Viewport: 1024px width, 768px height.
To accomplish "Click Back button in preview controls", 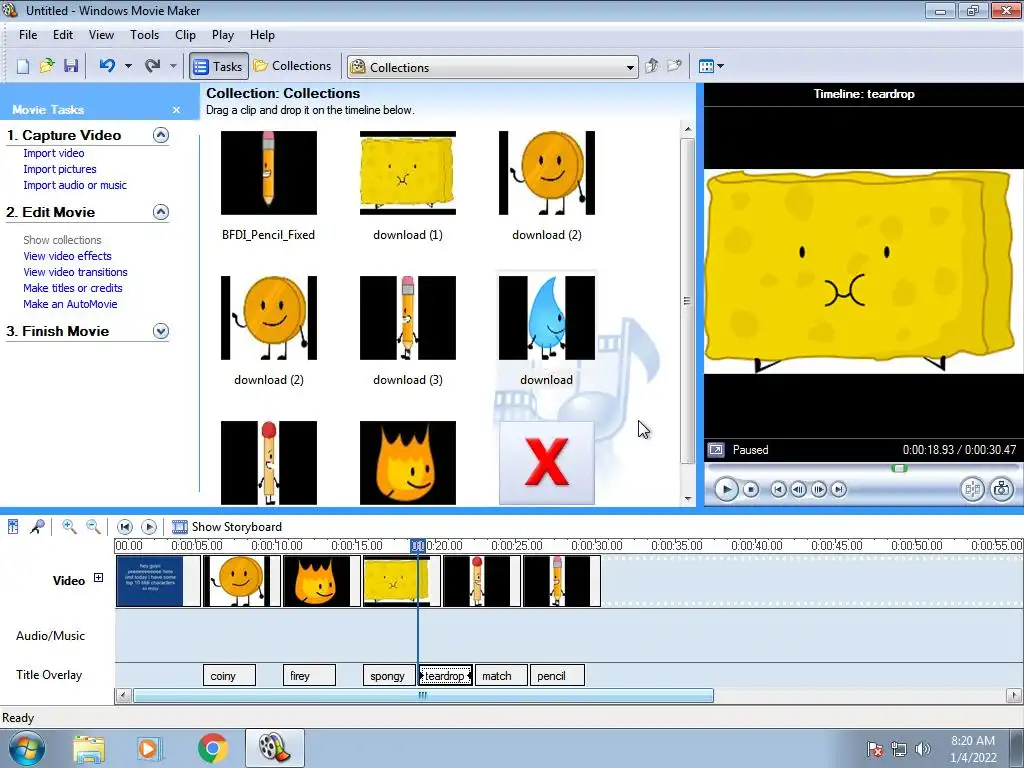I will [778, 489].
